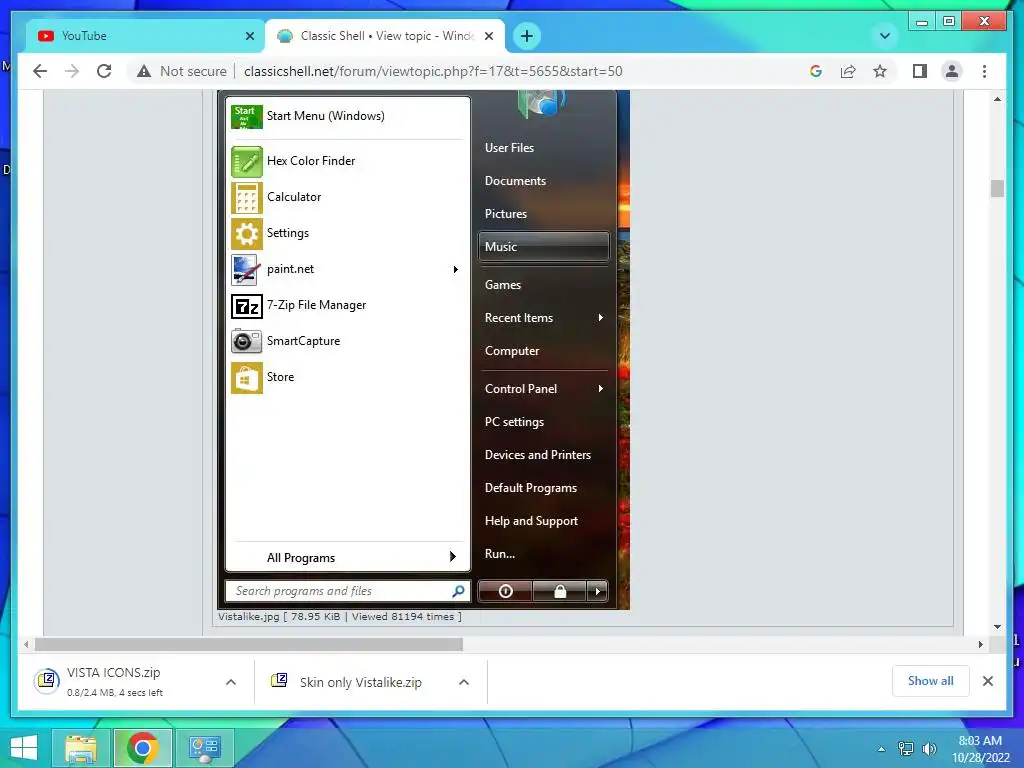Open File Explorer from taskbar
Image resolution: width=1024 pixels, height=768 pixels.
(x=81, y=748)
